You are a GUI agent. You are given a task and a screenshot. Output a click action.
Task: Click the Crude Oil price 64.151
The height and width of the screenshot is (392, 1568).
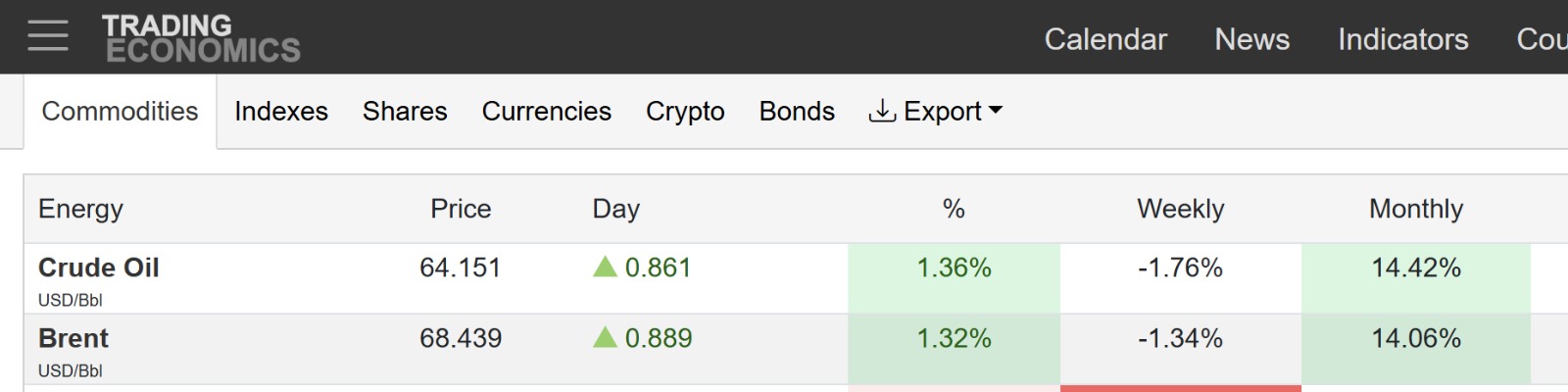tap(460, 268)
